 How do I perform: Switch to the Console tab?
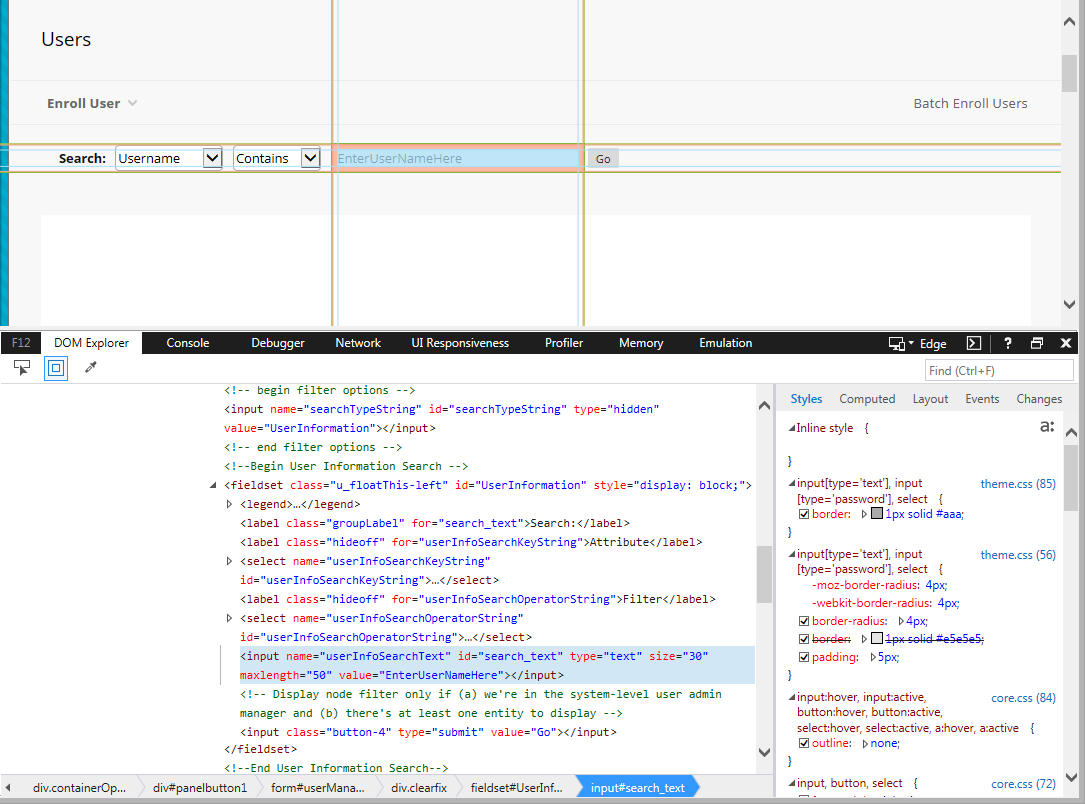(188, 342)
